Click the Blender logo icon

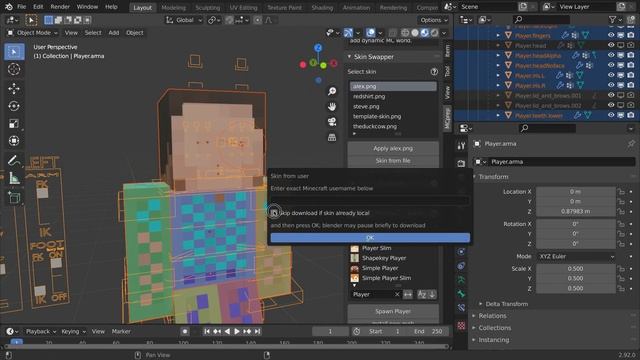coord(9,7)
